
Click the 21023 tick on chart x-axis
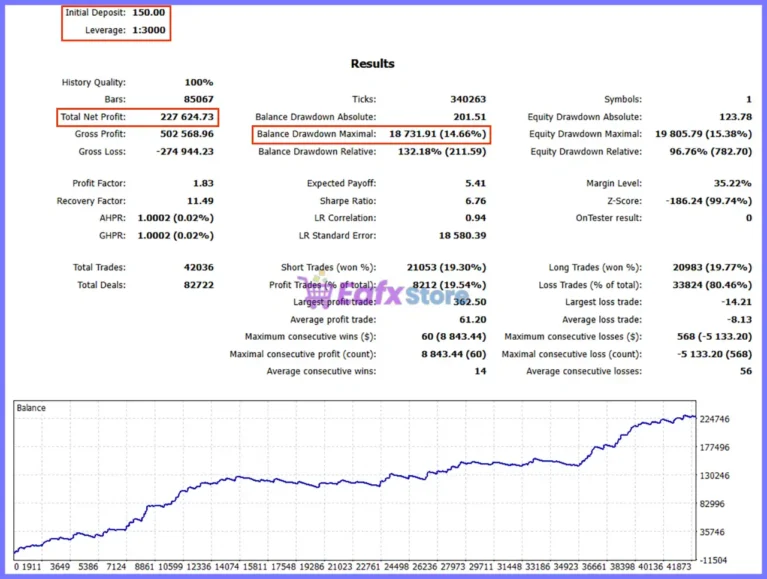coord(339,567)
